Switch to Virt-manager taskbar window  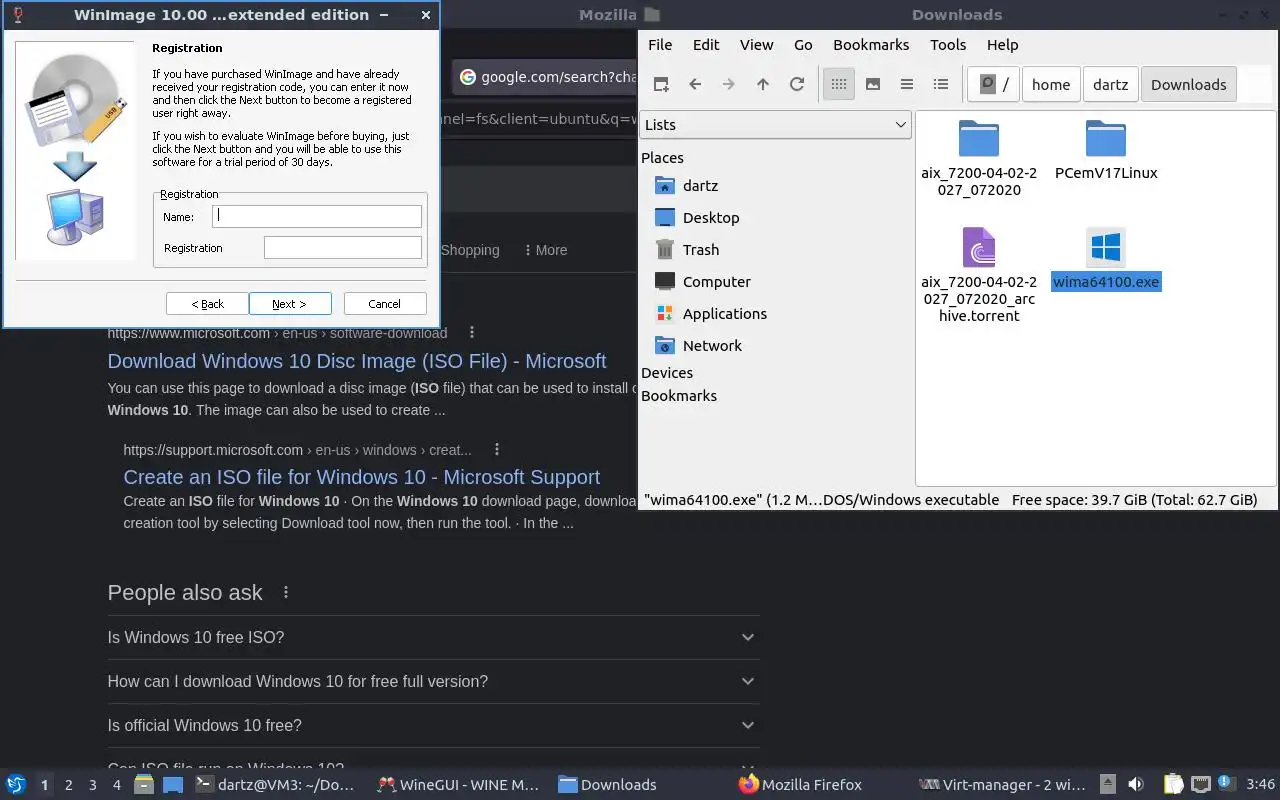click(x=1001, y=785)
